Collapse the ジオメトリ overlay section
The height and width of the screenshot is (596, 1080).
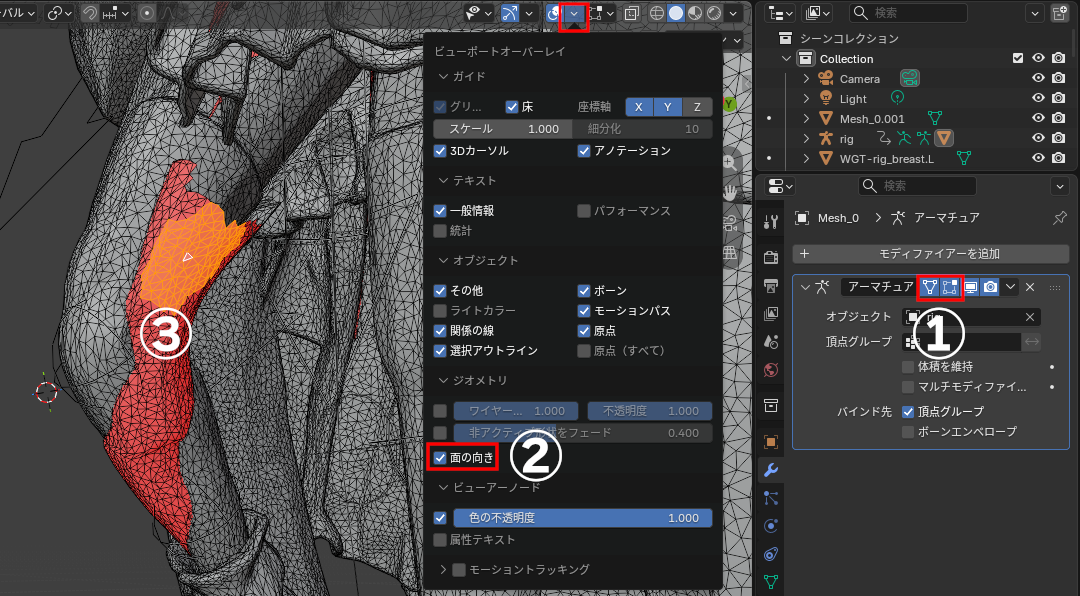444,380
